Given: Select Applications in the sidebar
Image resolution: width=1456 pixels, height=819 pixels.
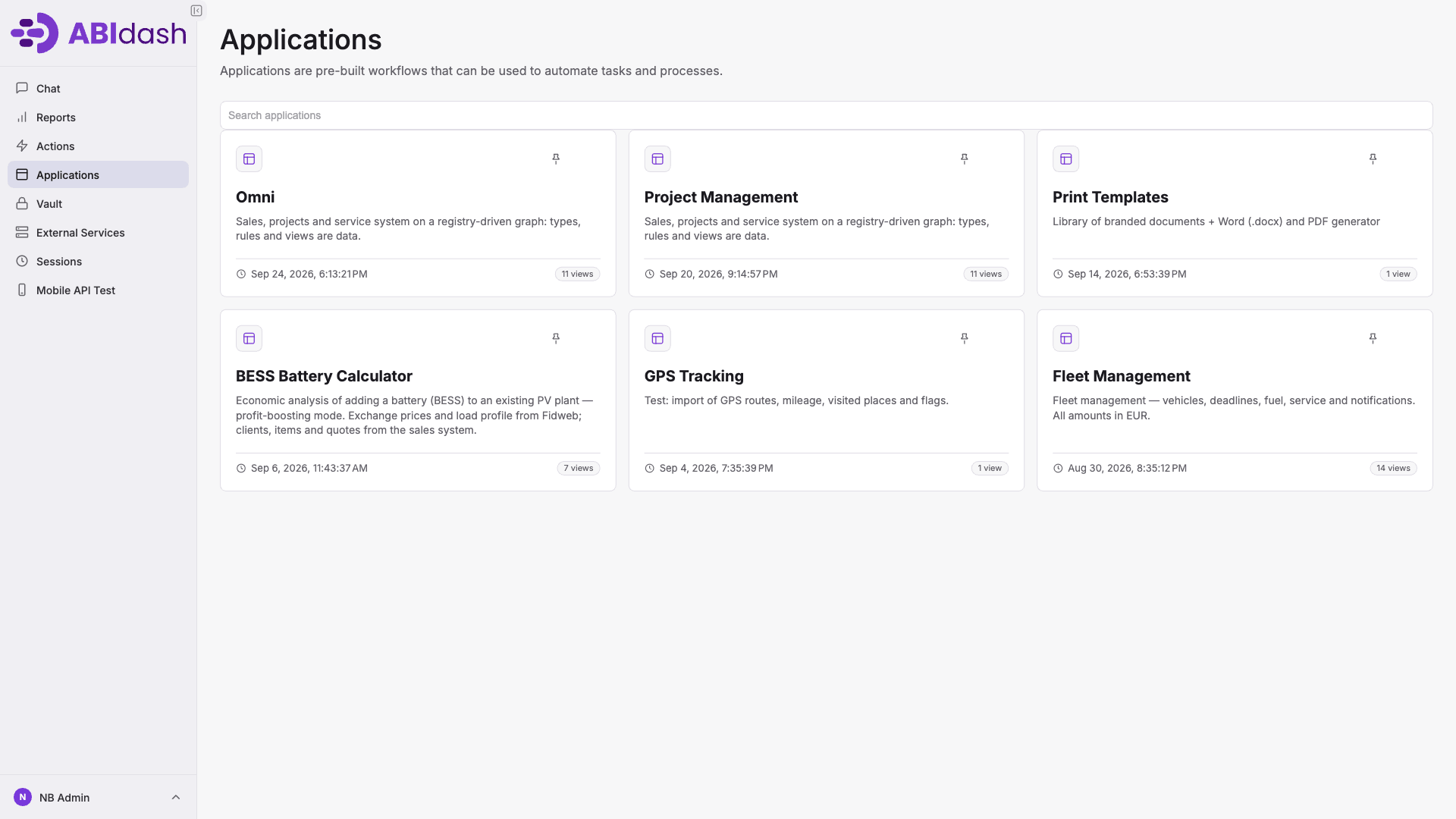Looking at the screenshot, I should [x=98, y=175].
